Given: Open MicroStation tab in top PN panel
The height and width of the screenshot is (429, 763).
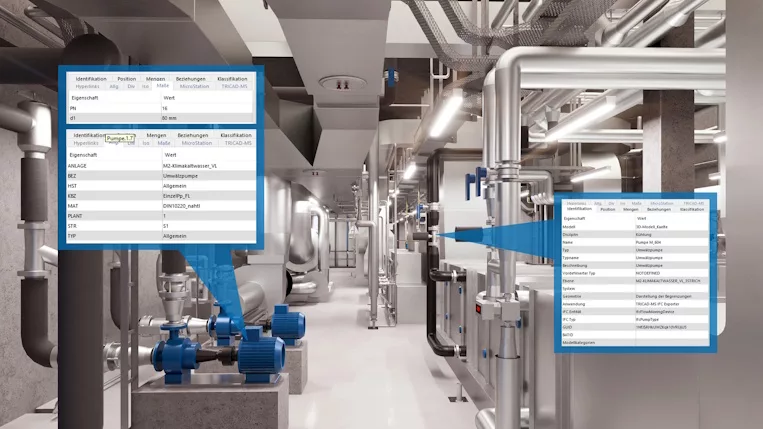Looking at the screenshot, I should 194,87.
